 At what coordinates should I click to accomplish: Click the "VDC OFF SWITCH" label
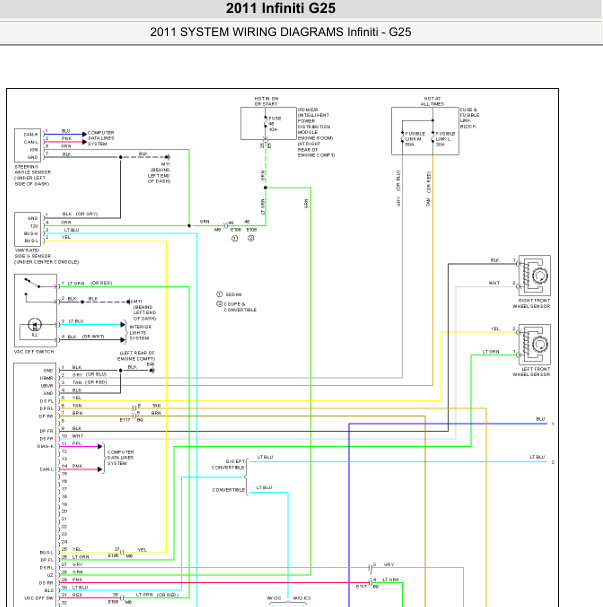34,352
